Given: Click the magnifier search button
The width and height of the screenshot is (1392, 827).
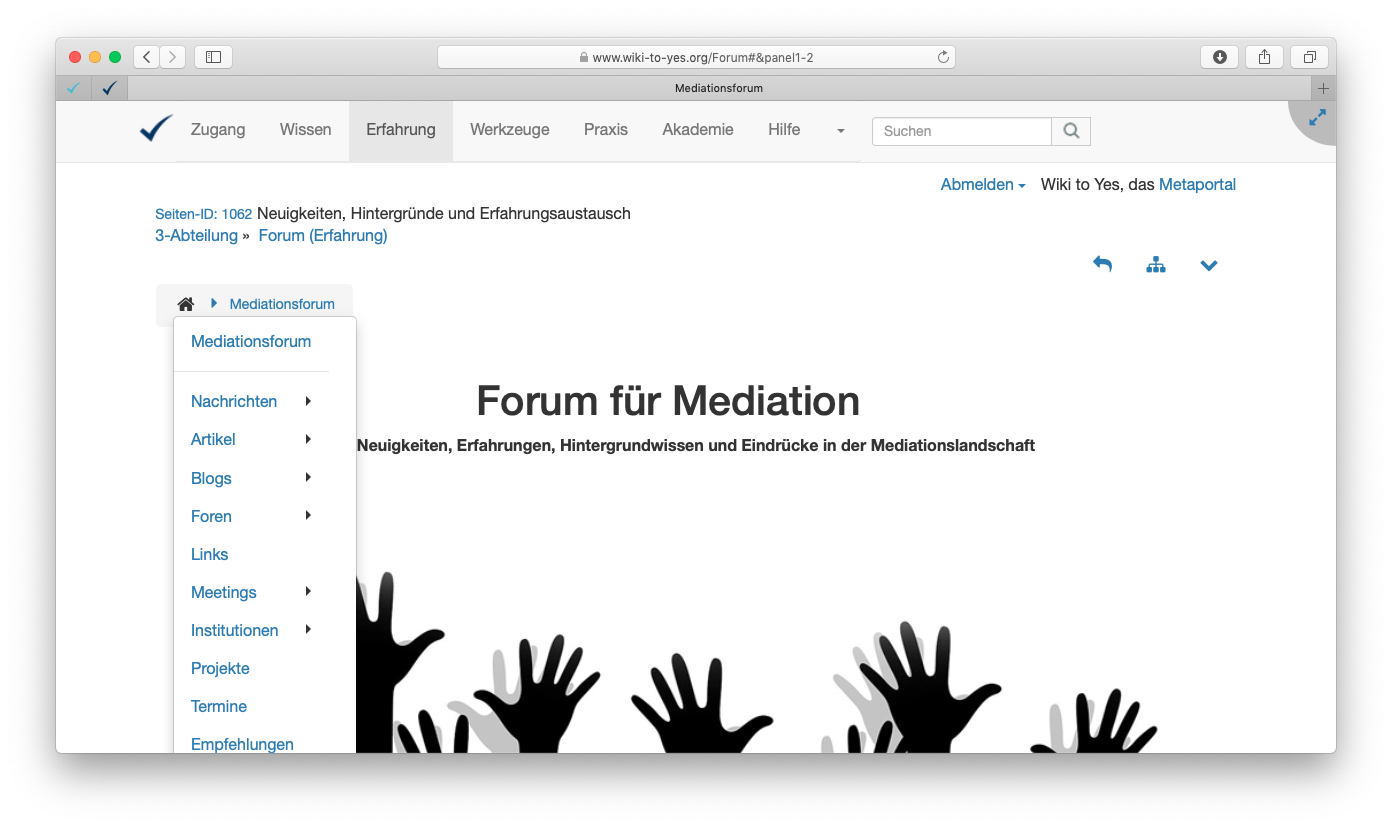Looking at the screenshot, I should coord(1071,131).
